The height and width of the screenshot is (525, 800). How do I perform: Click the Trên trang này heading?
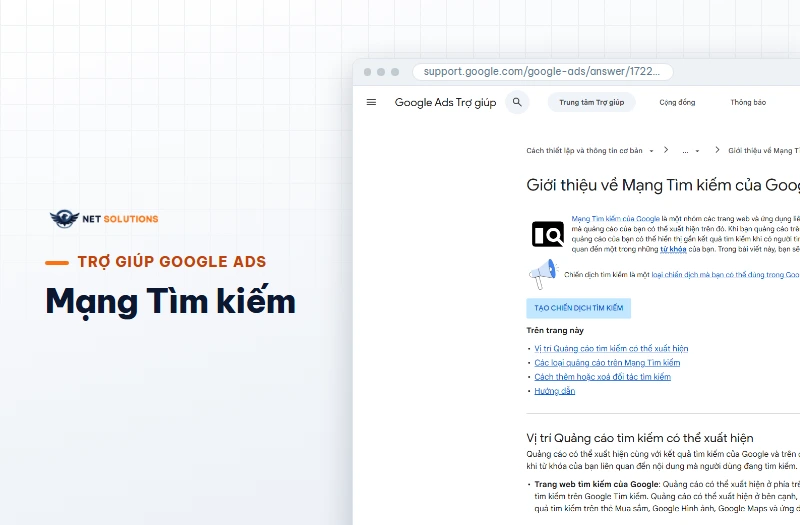click(555, 330)
